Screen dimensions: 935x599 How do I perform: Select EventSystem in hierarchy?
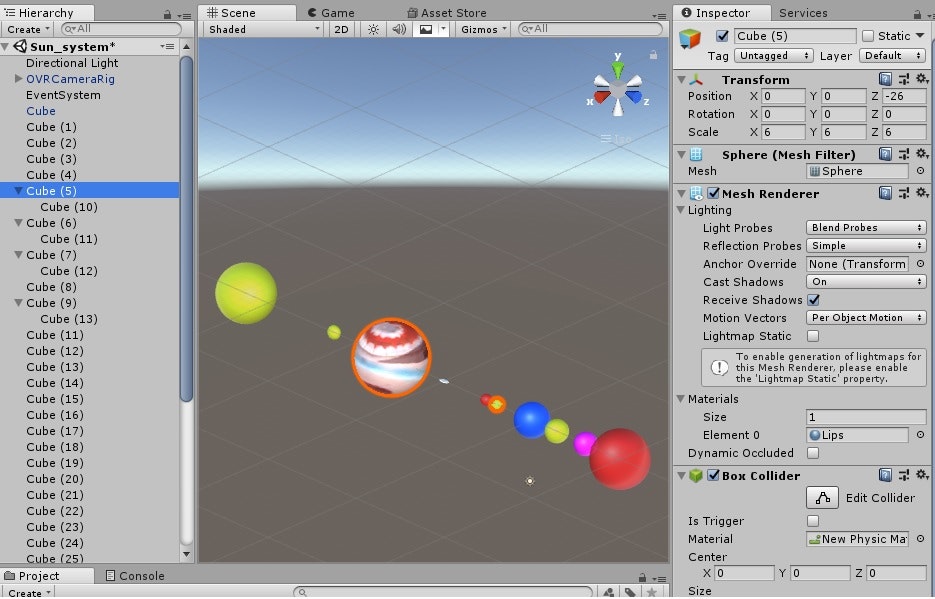click(x=63, y=95)
